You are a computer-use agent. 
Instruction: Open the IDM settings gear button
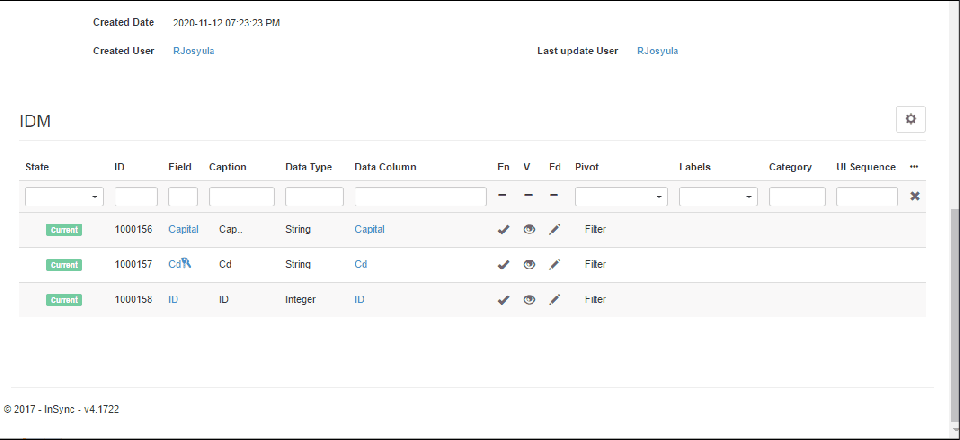pyautogui.click(x=910, y=119)
